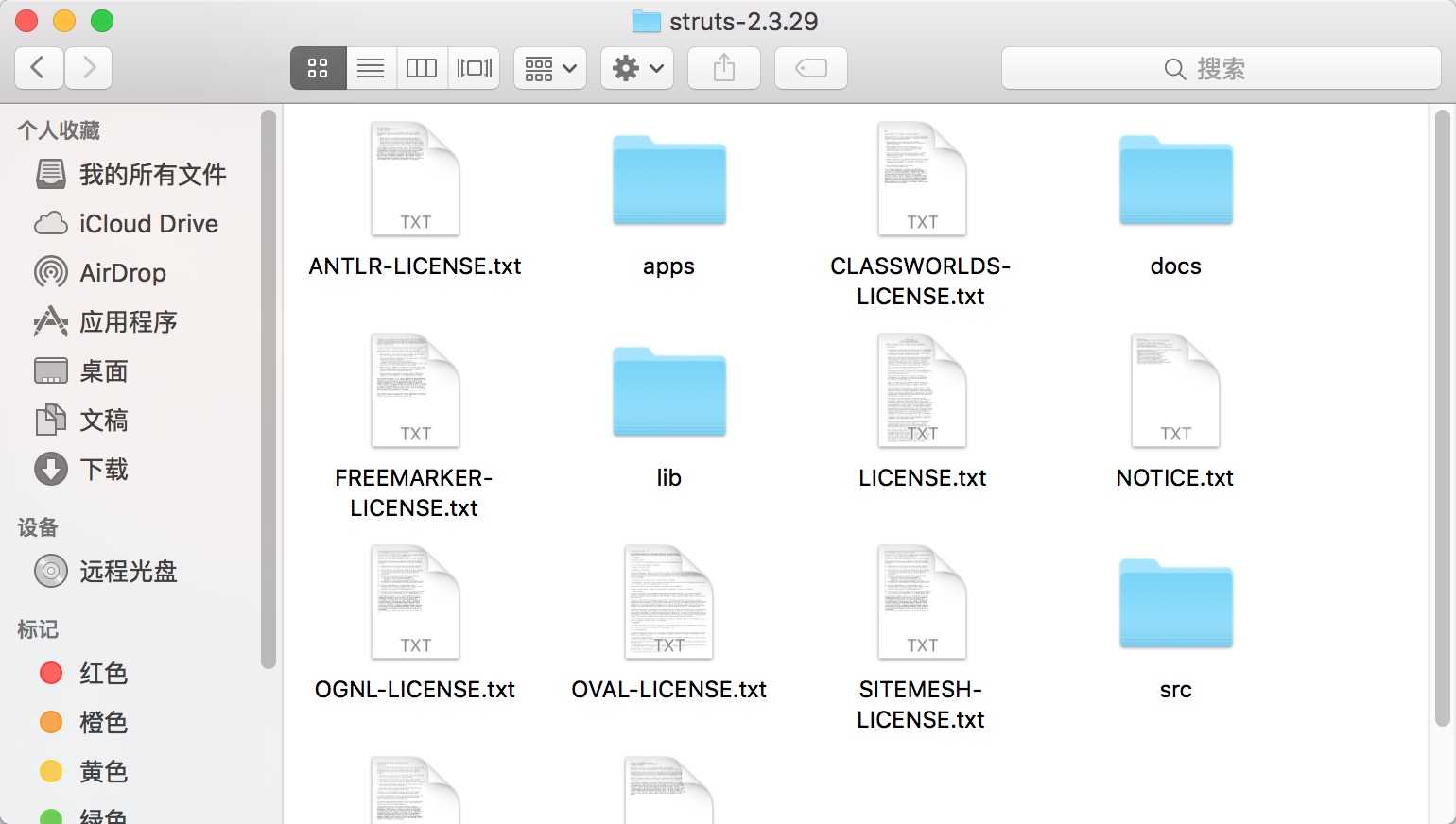Select the LICENSE.txt file icon

[x=922, y=390]
